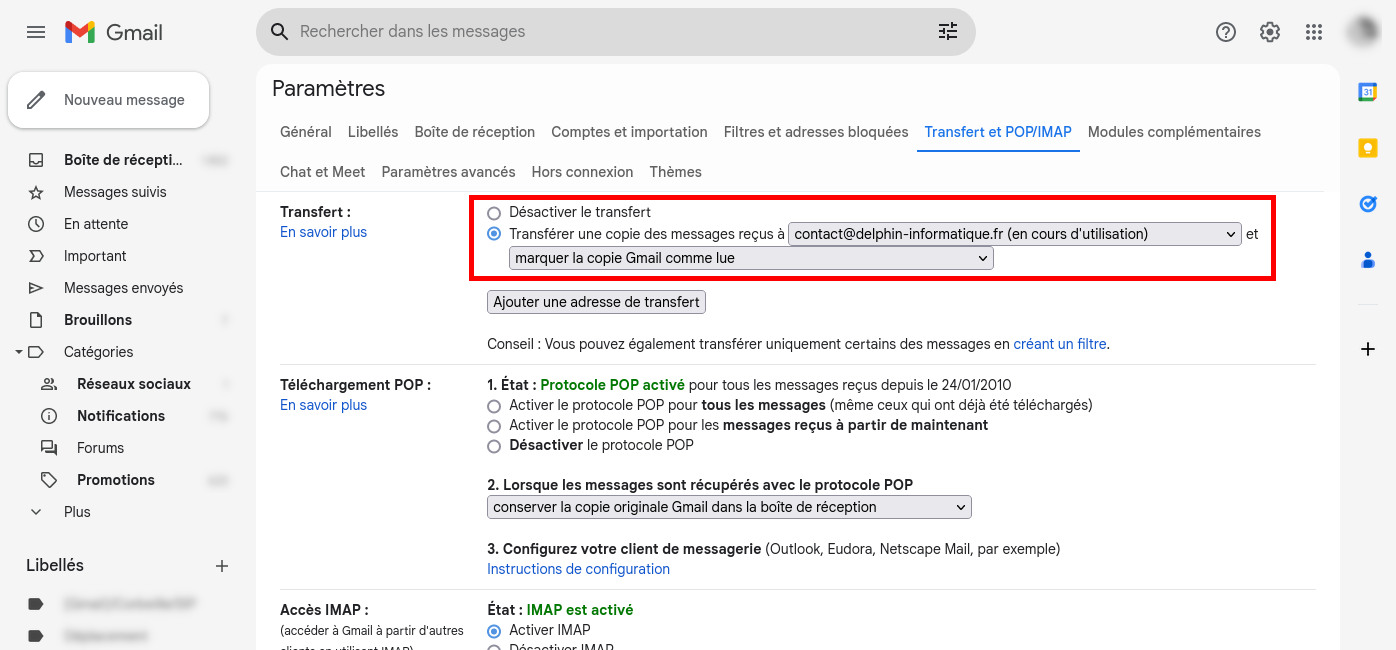
Task: Create new label plus icon
Action: click(222, 566)
